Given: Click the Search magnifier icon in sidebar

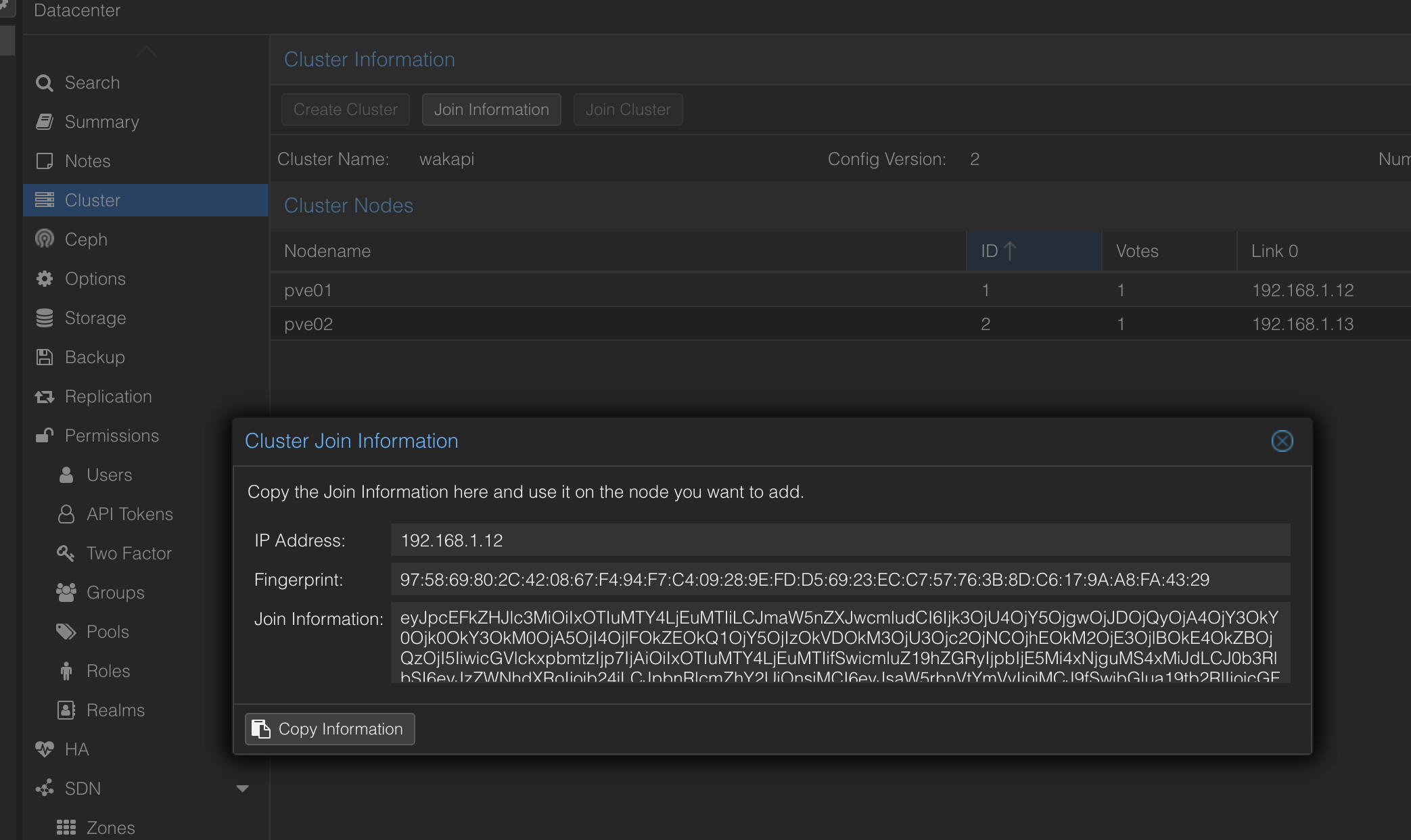Looking at the screenshot, I should (45, 83).
